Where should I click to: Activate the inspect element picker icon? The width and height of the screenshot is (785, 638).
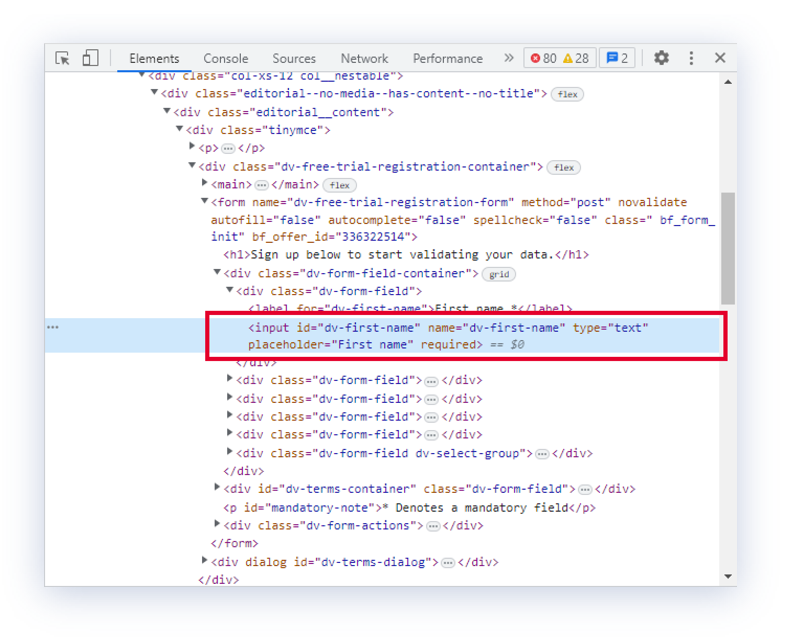click(62, 58)
